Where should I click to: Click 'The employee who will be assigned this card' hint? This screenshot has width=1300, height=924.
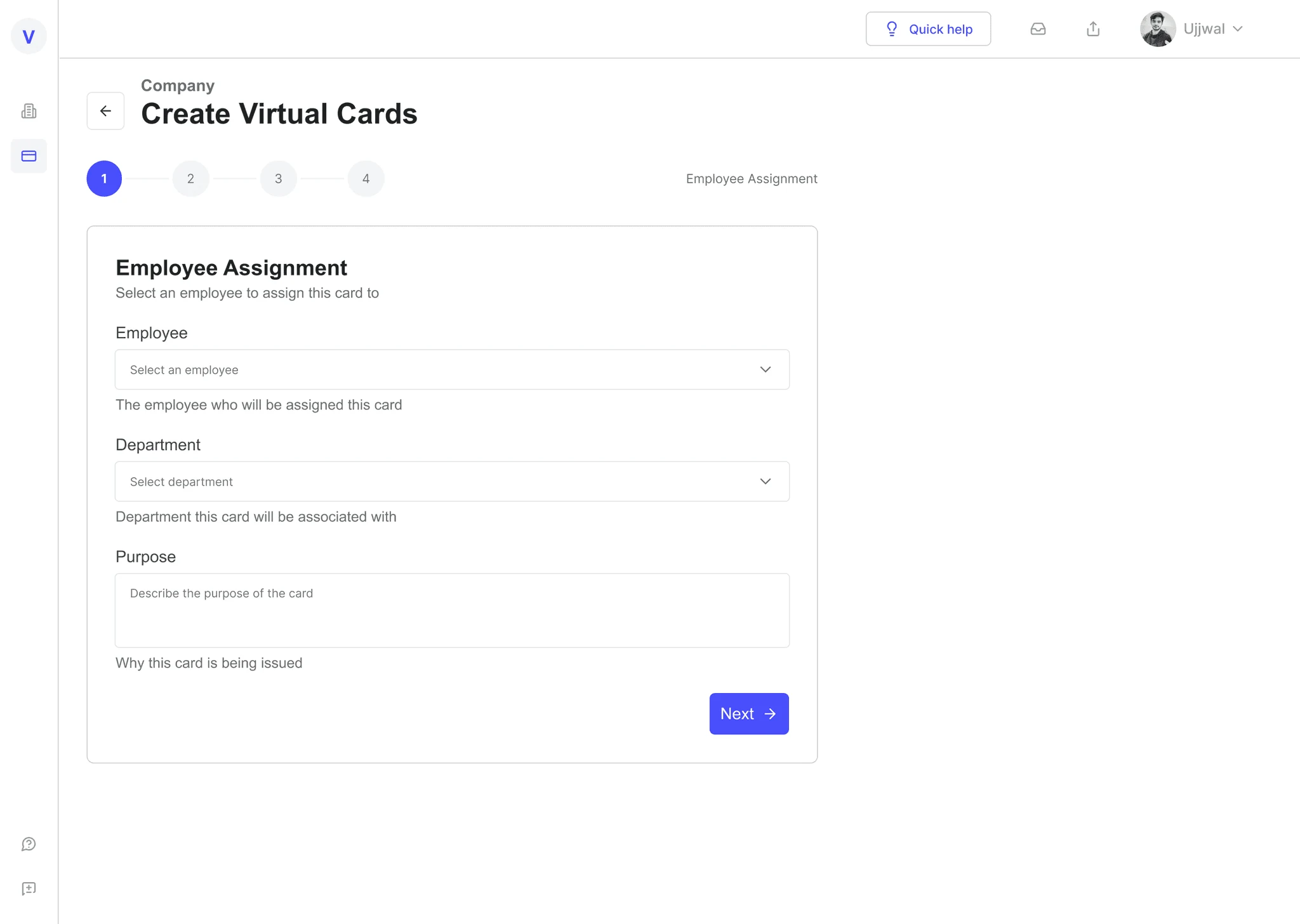coord(259,405)
